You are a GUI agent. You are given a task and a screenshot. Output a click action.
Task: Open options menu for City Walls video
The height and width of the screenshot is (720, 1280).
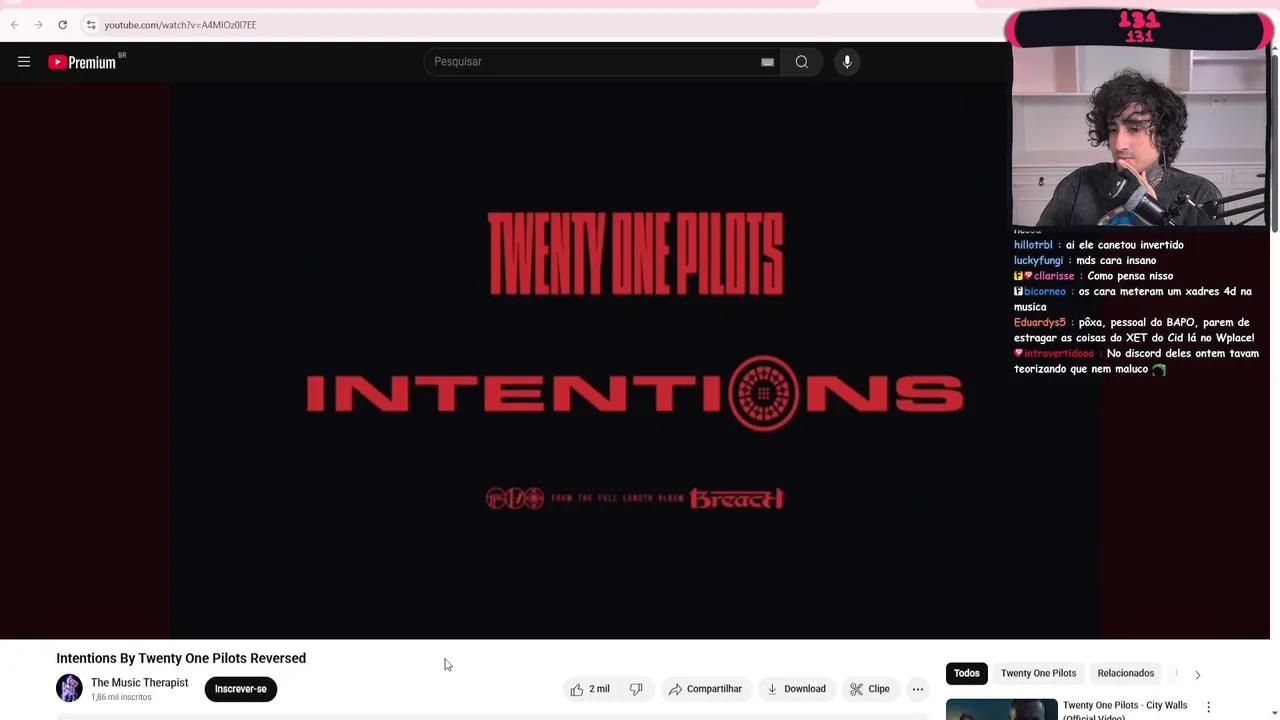point(1208,707)
